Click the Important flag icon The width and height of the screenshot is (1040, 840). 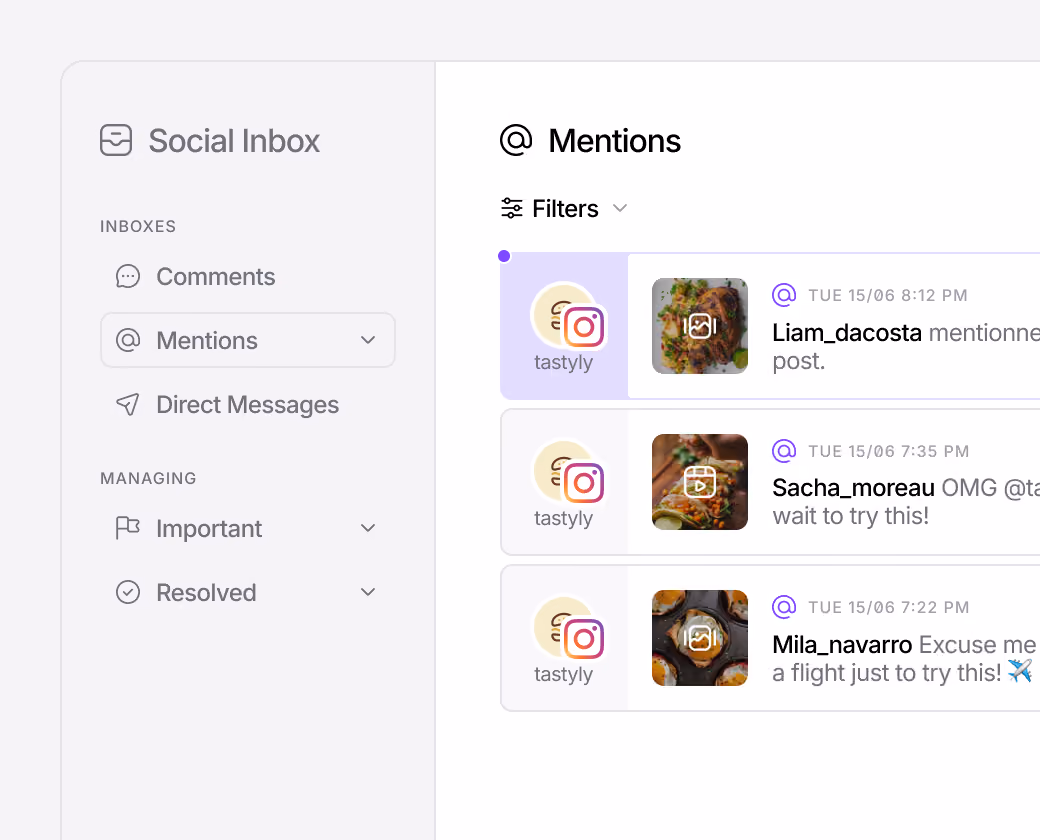click(128, 528)
